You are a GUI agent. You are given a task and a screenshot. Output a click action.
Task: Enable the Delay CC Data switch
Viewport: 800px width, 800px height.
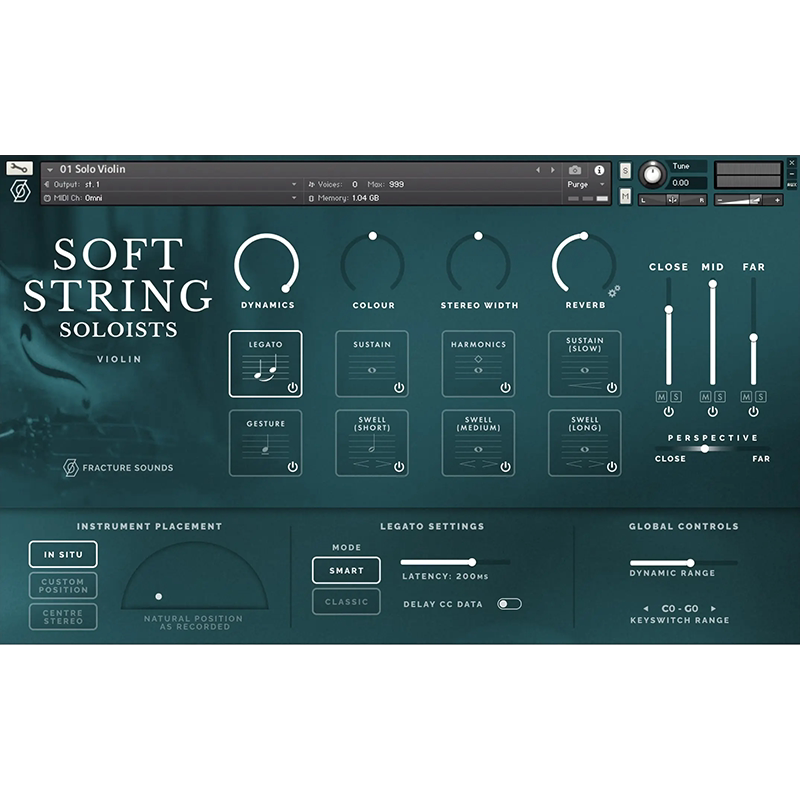510,604
